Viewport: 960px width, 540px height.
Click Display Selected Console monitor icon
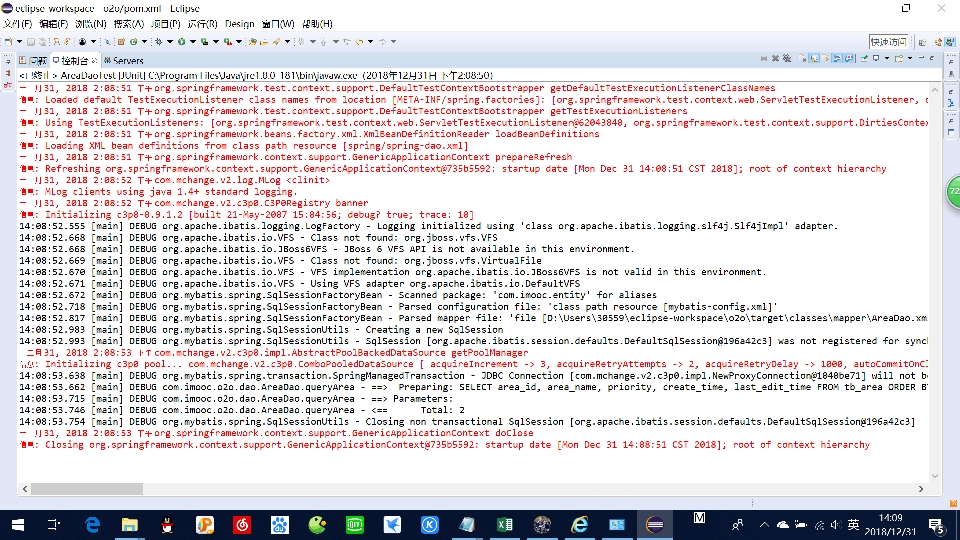[x=876, y=58]
